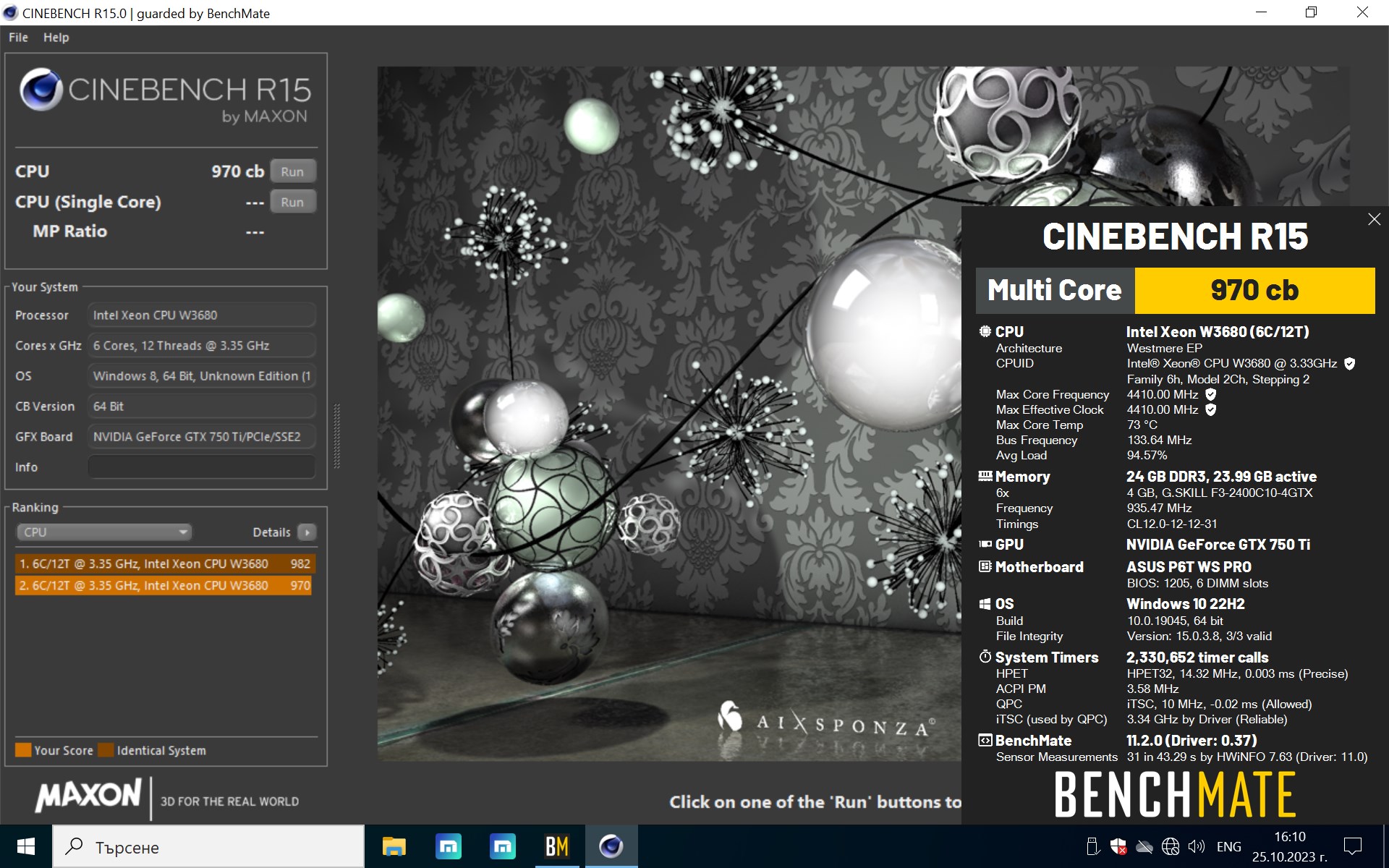This screenshot has height=868, width=1389.
Task: Open the Help menu
Action: tap(56, 38)
